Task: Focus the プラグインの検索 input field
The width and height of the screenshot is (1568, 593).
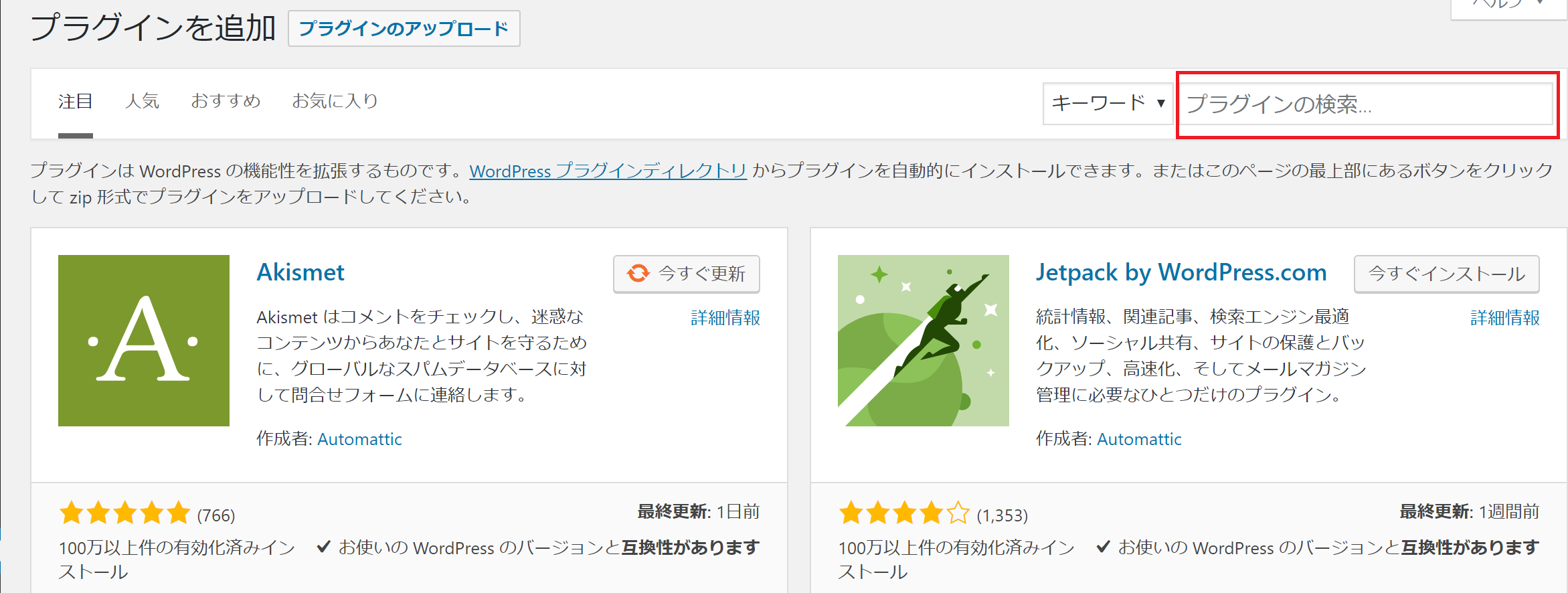Action: [1366, 104]
